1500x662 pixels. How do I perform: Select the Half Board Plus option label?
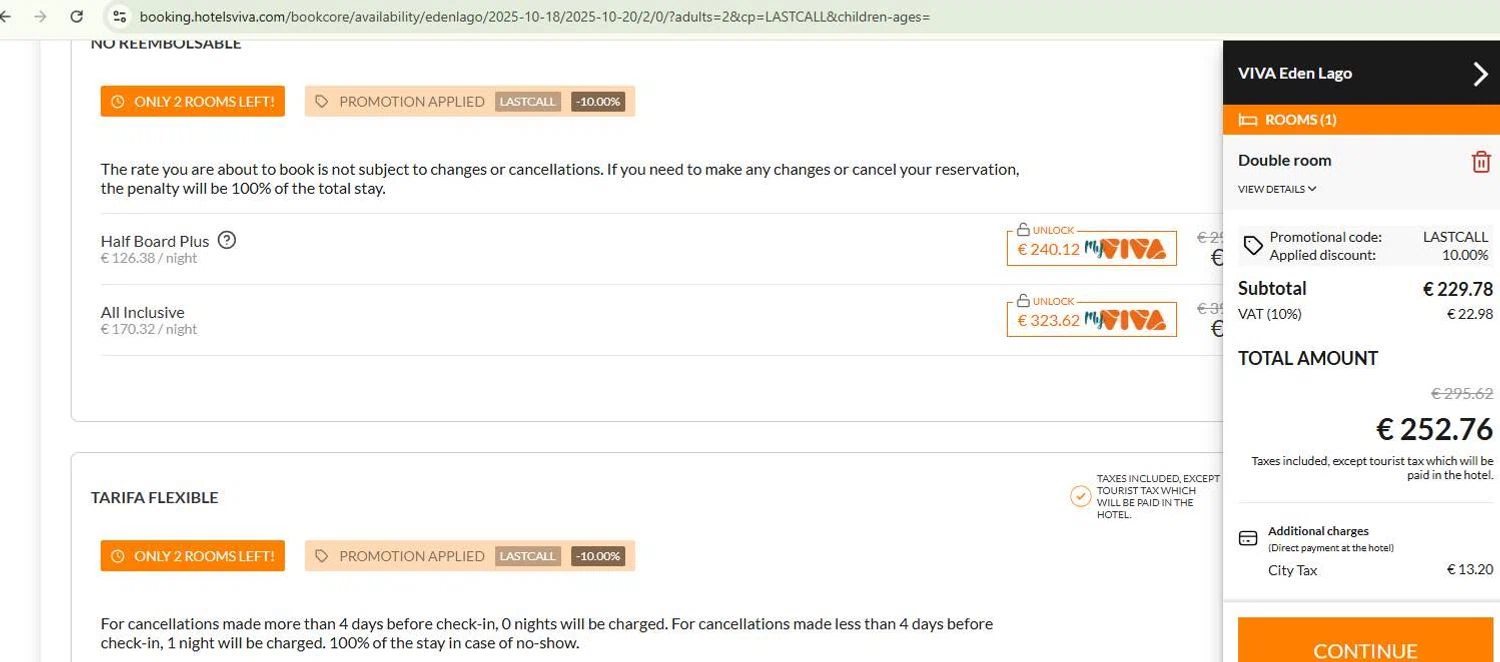(x=155, y=241)
